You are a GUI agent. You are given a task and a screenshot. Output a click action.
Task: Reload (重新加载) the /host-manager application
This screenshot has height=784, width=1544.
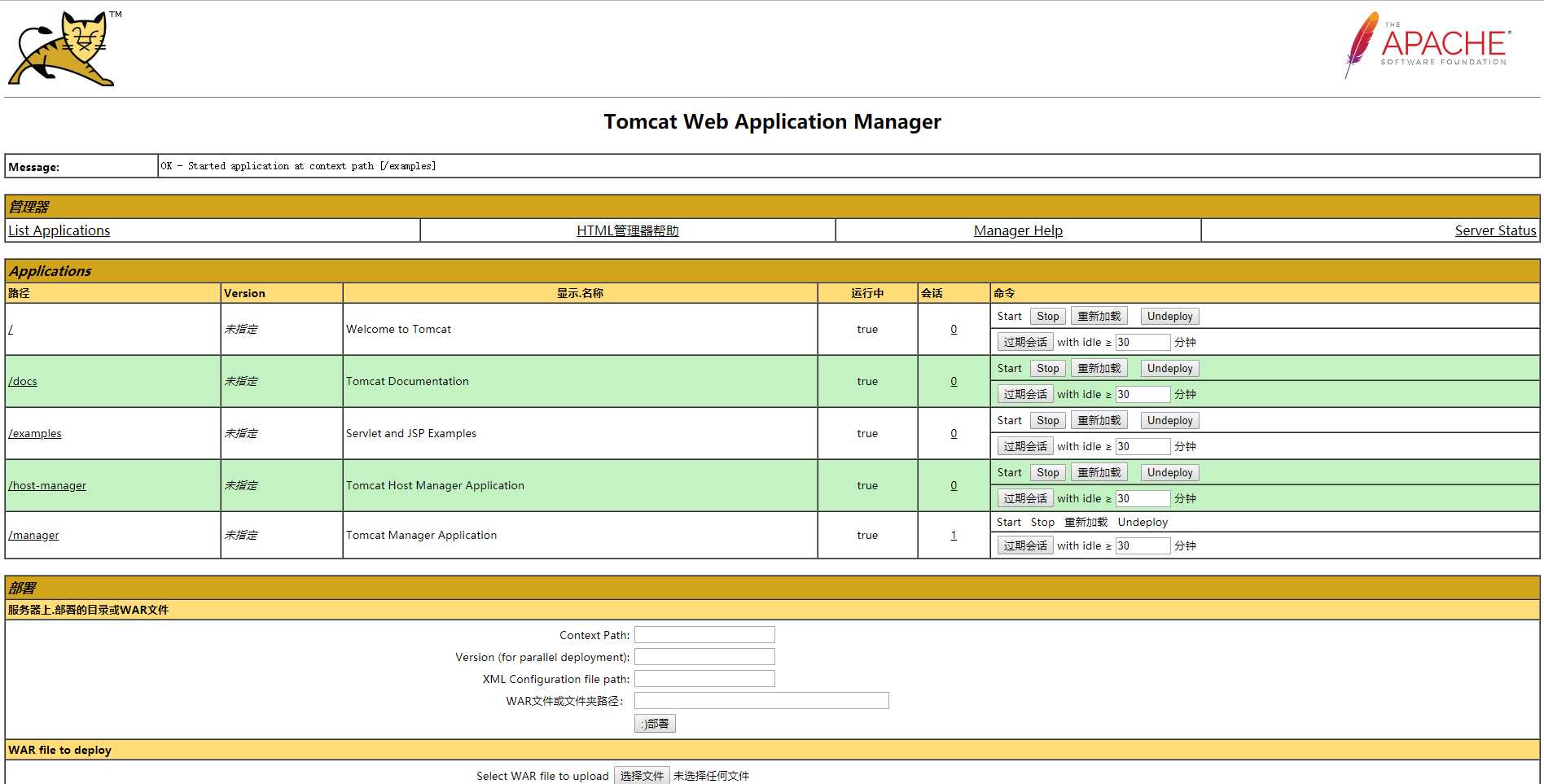pos(1099,472)
